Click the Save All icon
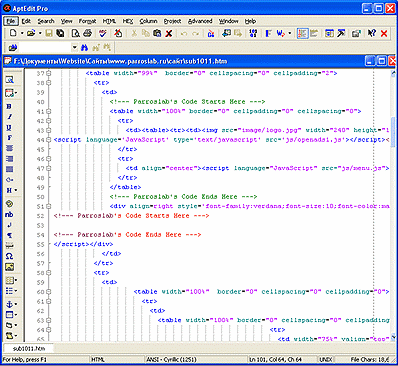398x366 pixels. point(60,33)
